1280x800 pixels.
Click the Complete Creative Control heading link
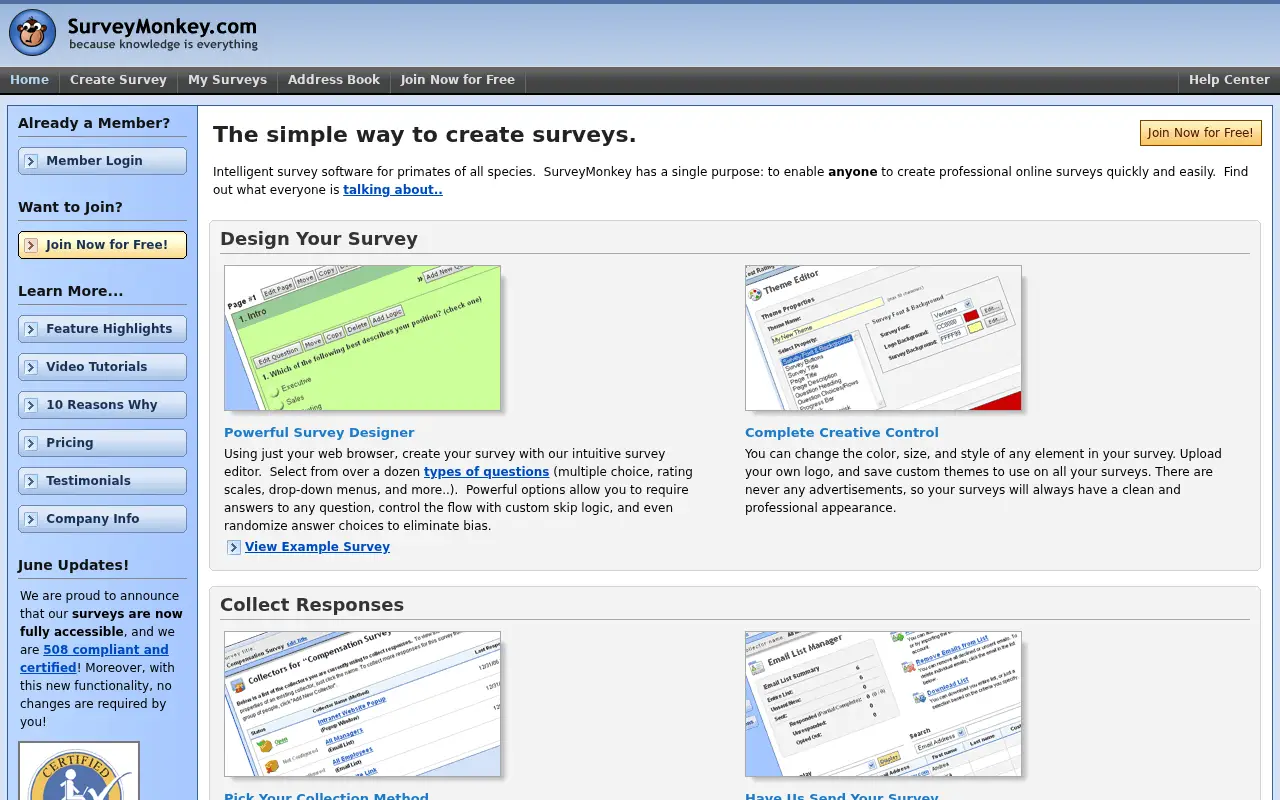[842, 433]
